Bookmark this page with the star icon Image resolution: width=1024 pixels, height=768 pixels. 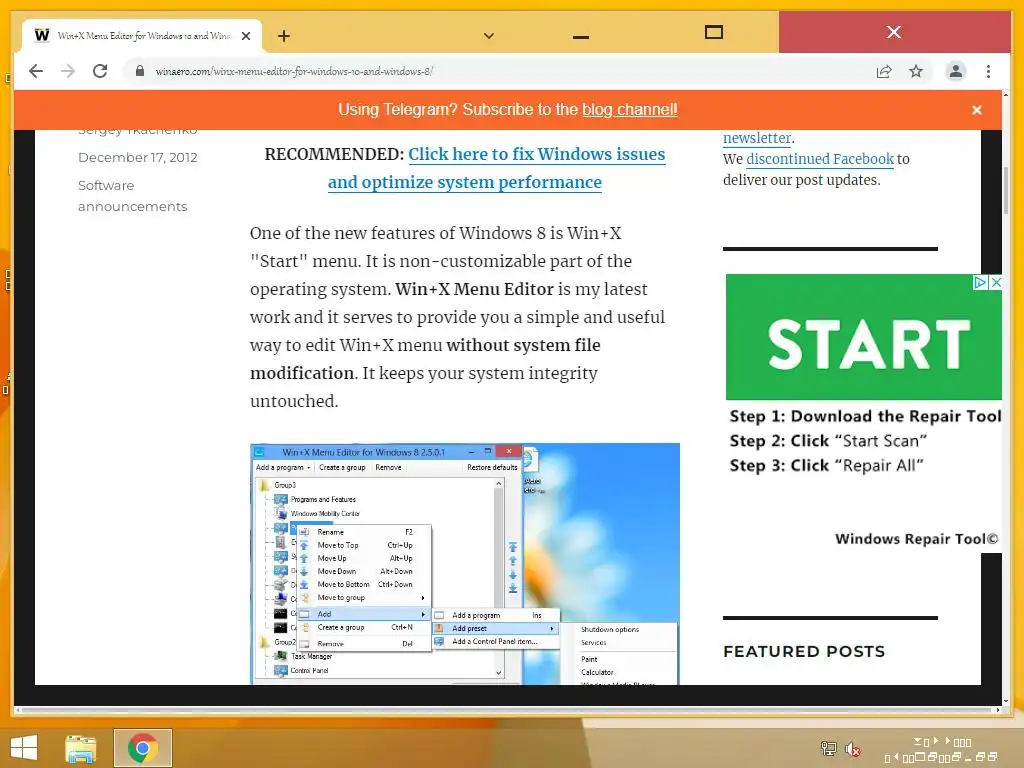916,71
